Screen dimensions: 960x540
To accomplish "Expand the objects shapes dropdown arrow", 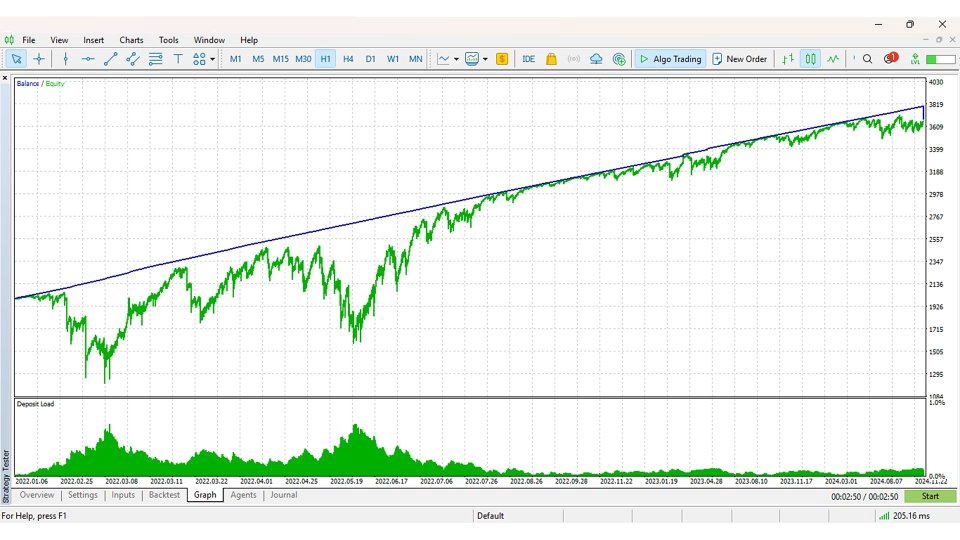I will coord(212,59).
